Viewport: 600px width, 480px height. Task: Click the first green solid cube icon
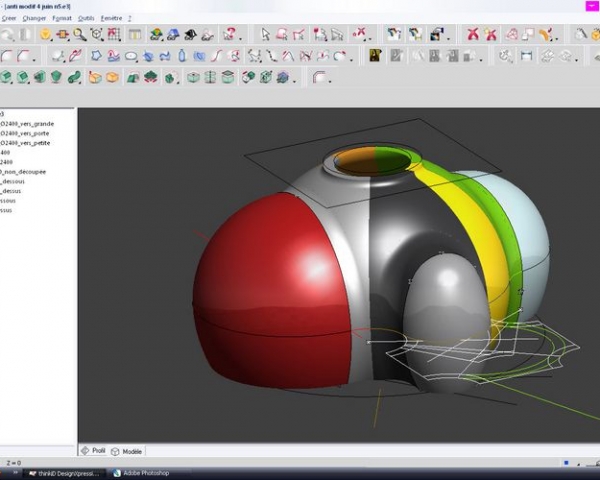[6, 77]
